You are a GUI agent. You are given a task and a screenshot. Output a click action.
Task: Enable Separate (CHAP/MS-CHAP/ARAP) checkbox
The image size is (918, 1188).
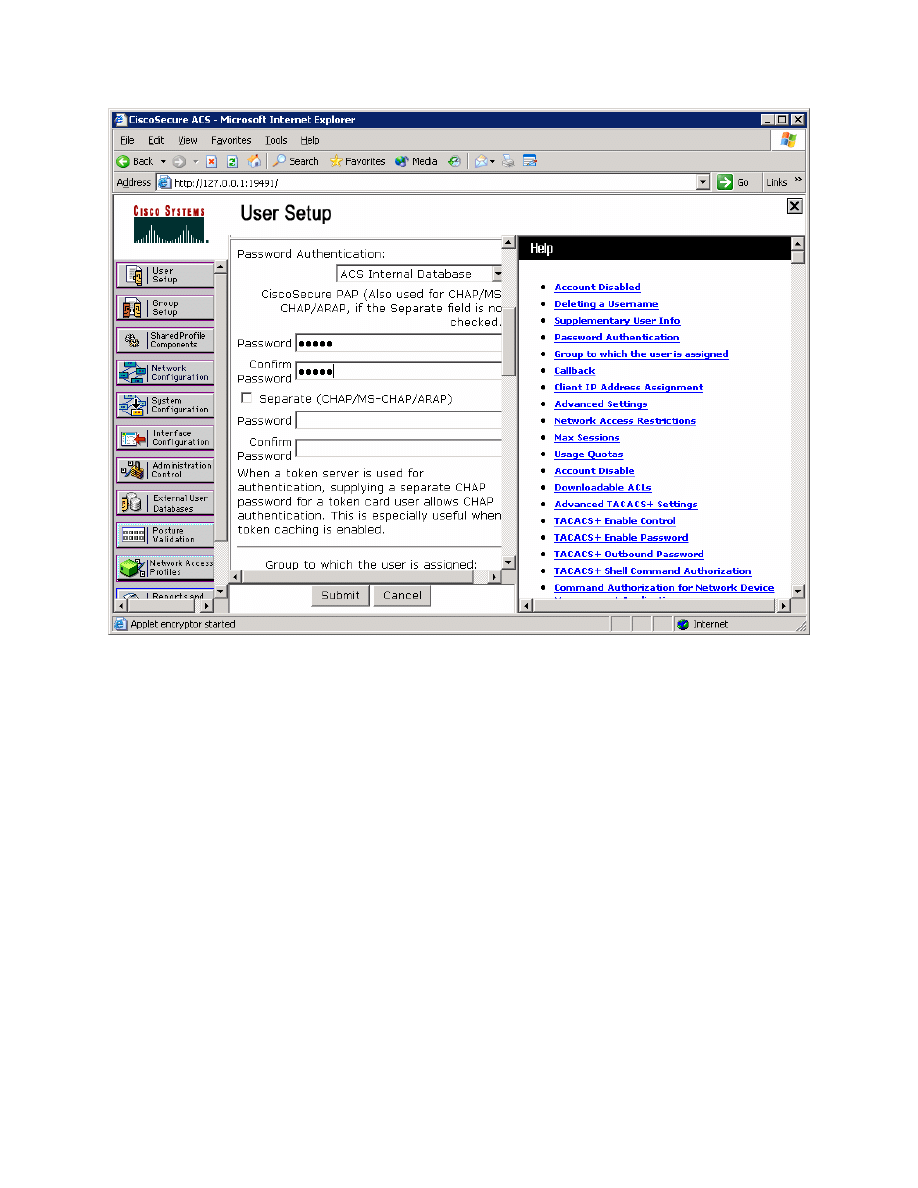[x=247, y=398]
